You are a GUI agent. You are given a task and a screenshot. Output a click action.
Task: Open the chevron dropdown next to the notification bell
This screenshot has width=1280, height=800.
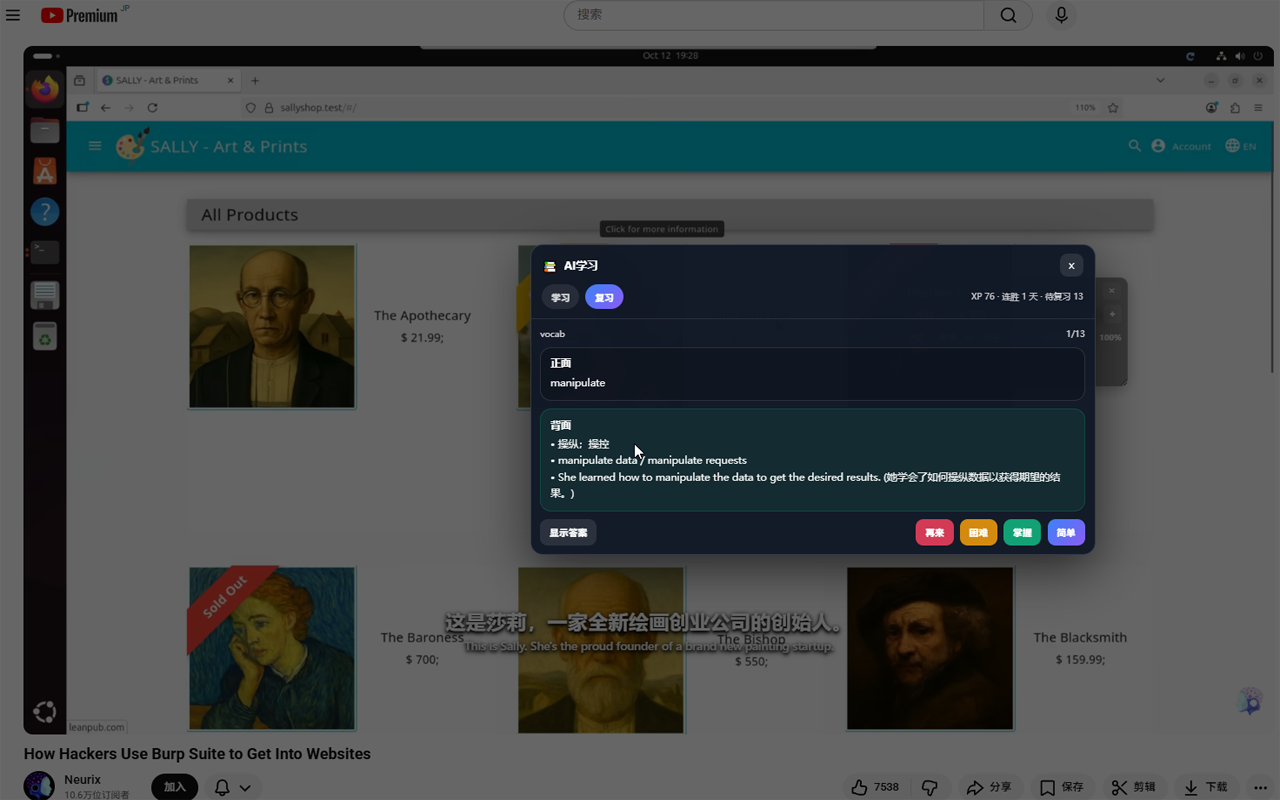coord(247,787)
